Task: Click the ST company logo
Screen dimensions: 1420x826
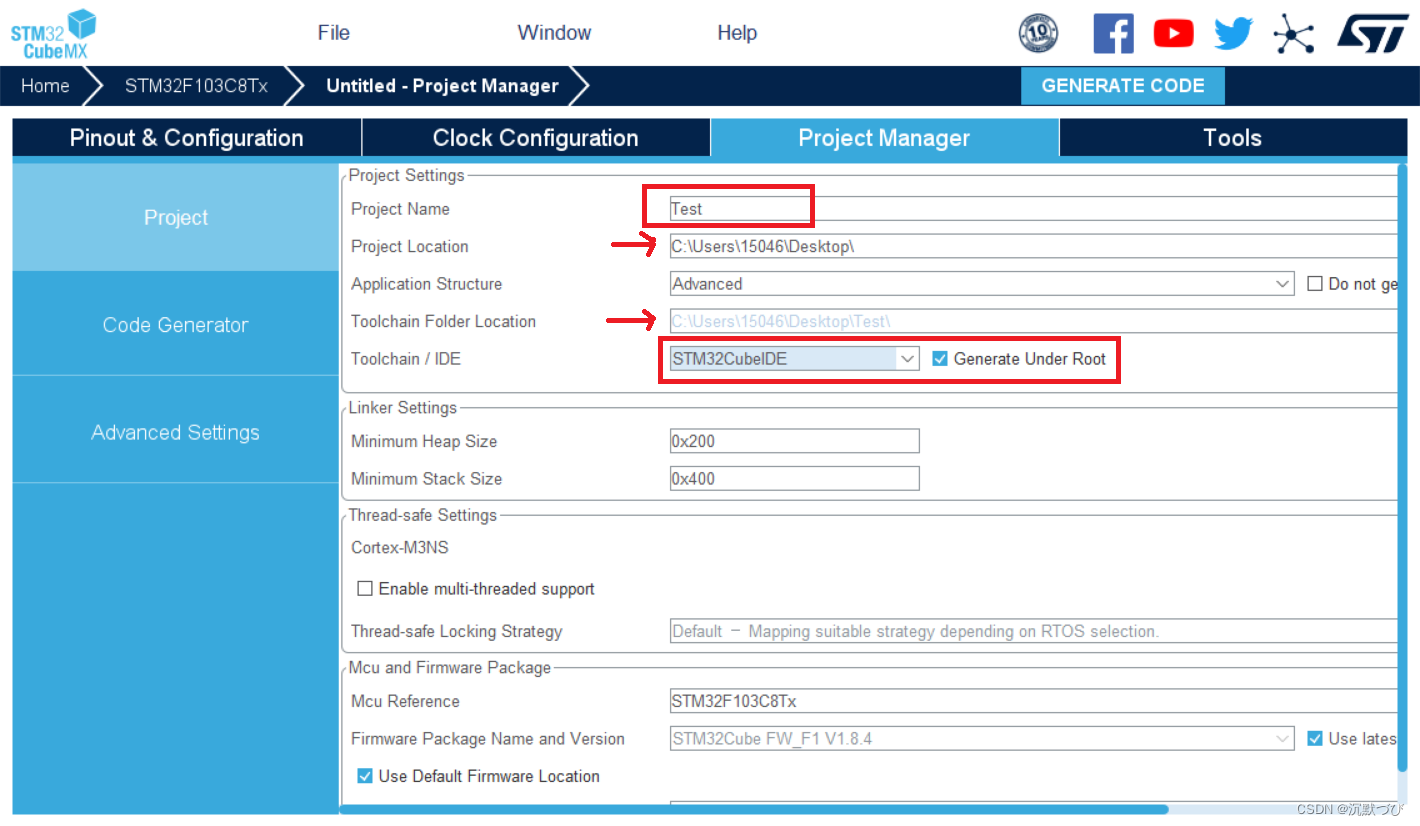Action: click(1373, 32)
